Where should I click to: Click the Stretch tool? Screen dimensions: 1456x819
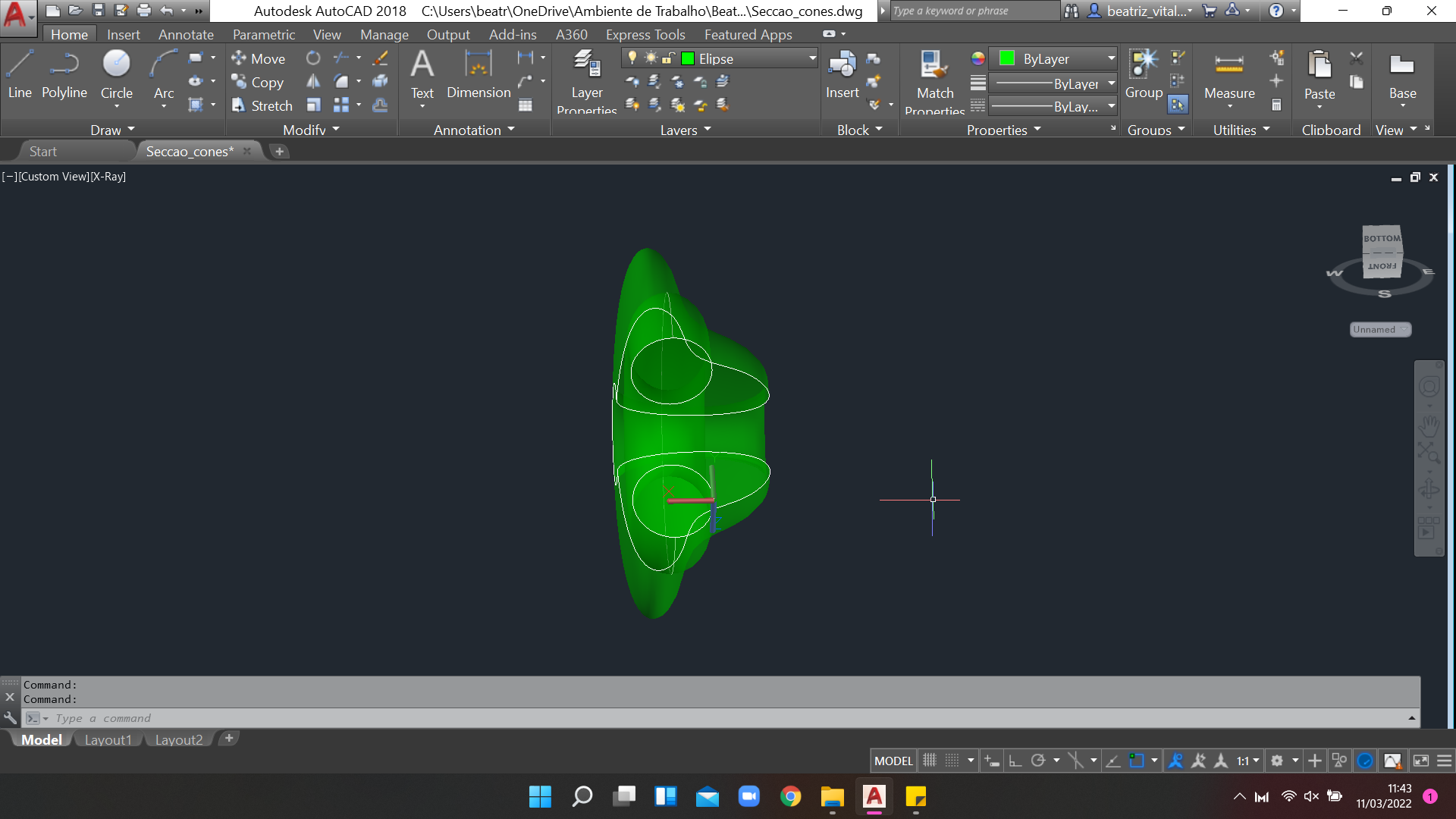coord(262,105)
